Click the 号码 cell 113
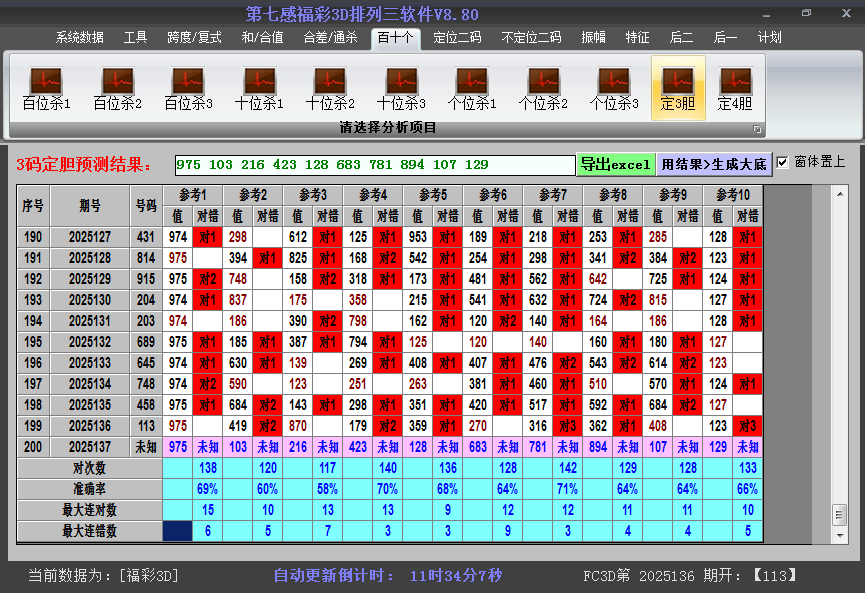 coord(146,426)
